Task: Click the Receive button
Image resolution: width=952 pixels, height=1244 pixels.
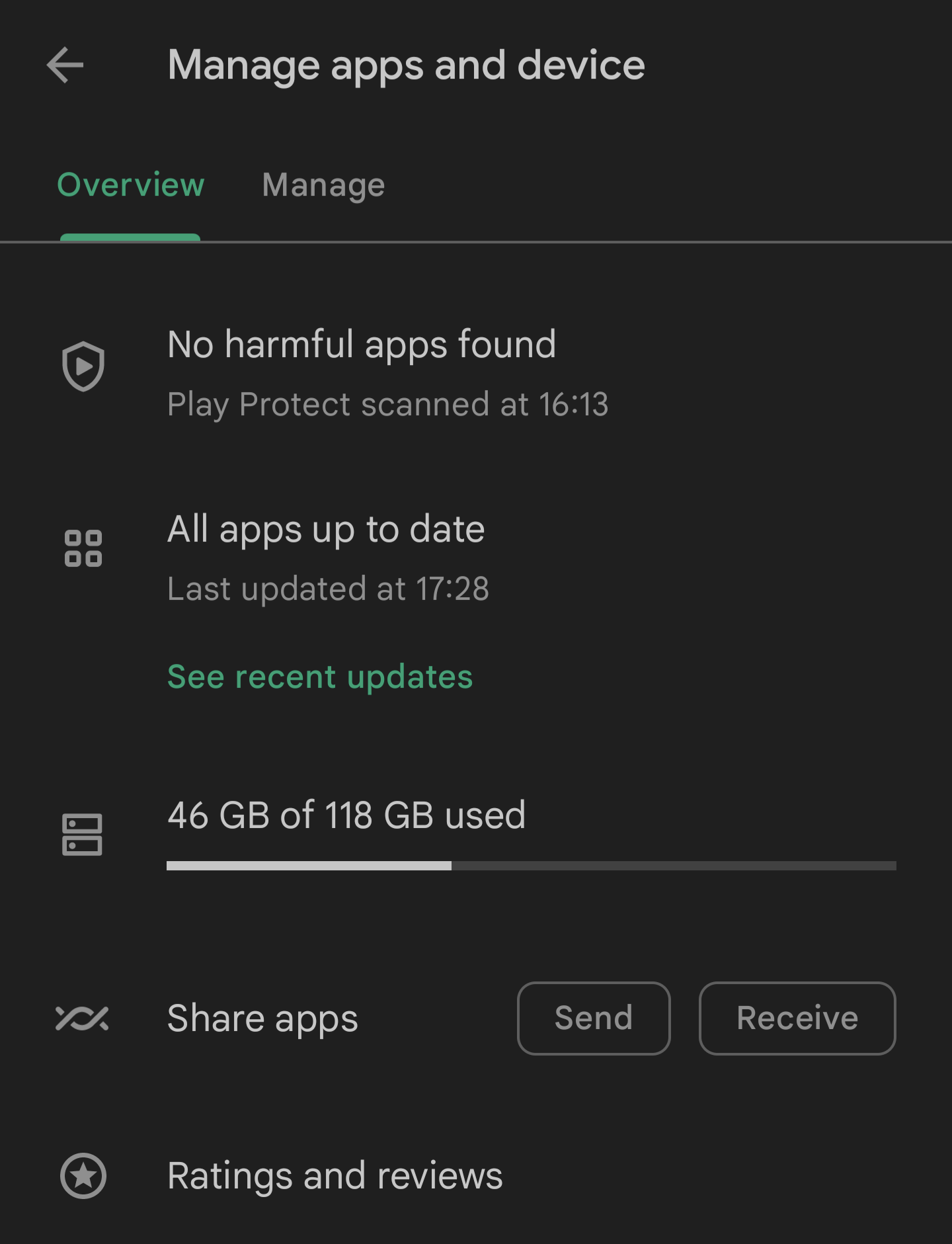Action: [x=797, y=1018]
